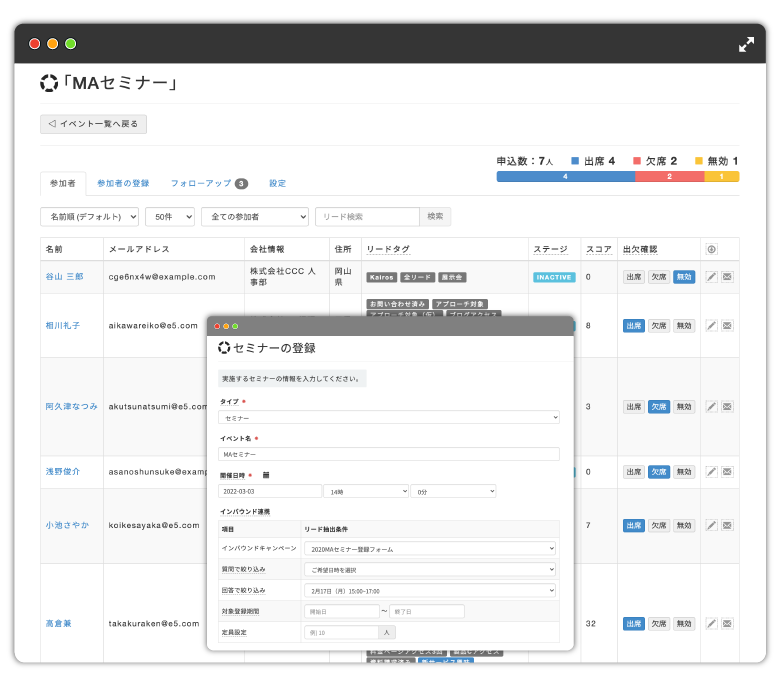Open the calendar icon beside 開催日時
The height and width of the screenshot is (680, 780).
pyautogui.click(x=266, y=475)
